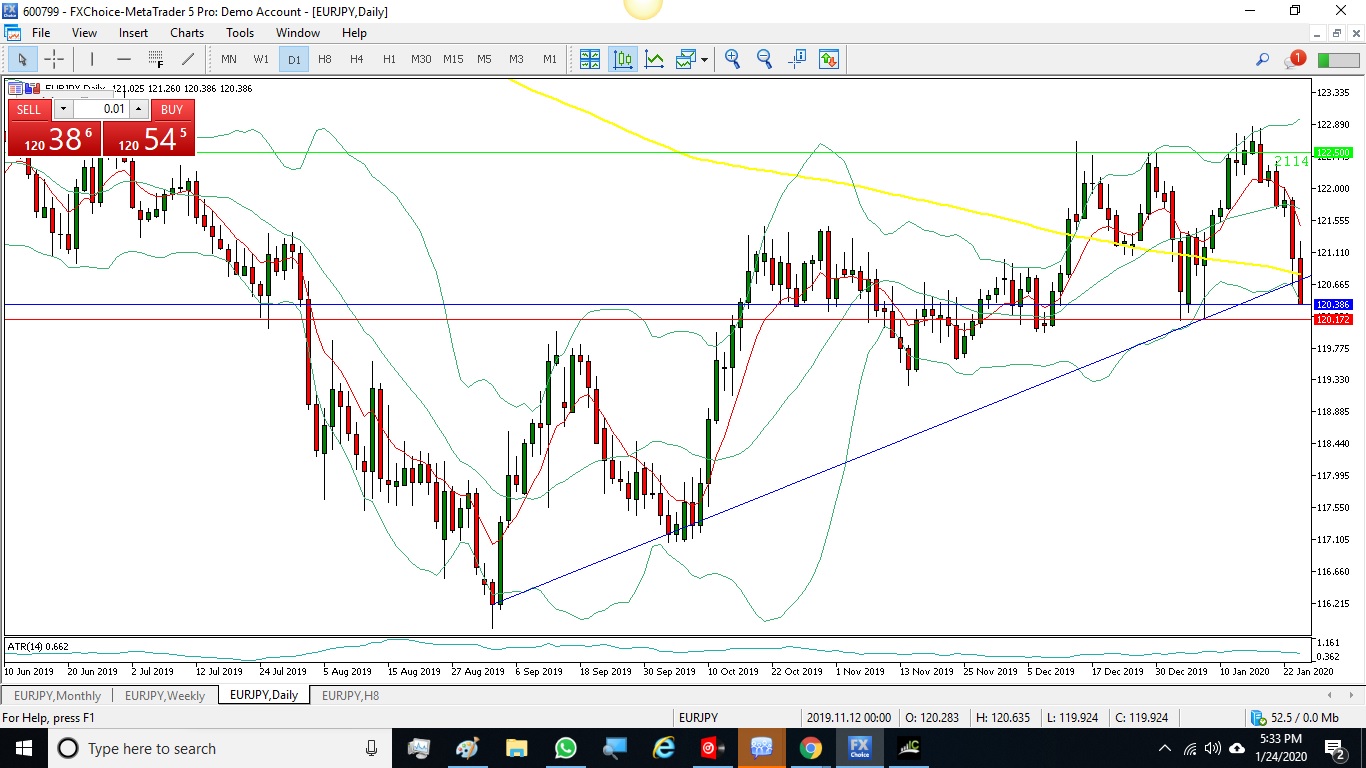This screenshot has height=768, width=1366.
Task: Switch to the H8 timeframe
Action: (x=325, y=59)
